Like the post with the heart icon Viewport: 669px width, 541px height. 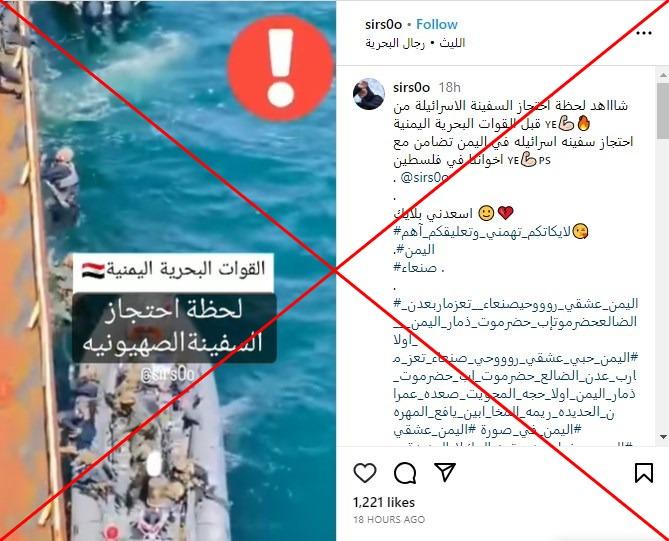coord(365,473)
